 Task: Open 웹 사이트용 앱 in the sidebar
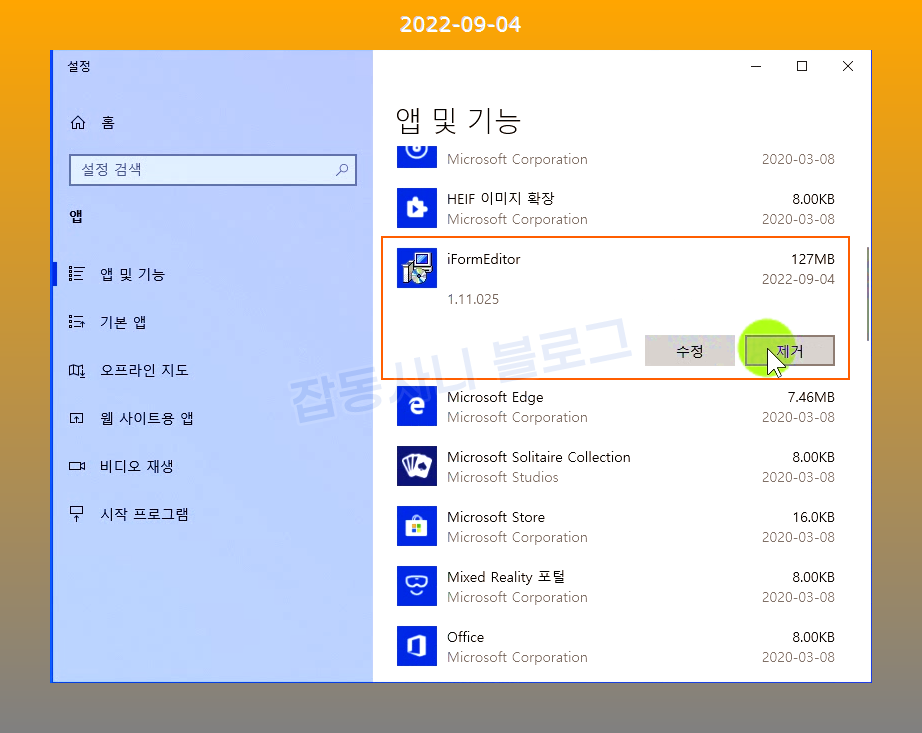click(x=146, y=418)
